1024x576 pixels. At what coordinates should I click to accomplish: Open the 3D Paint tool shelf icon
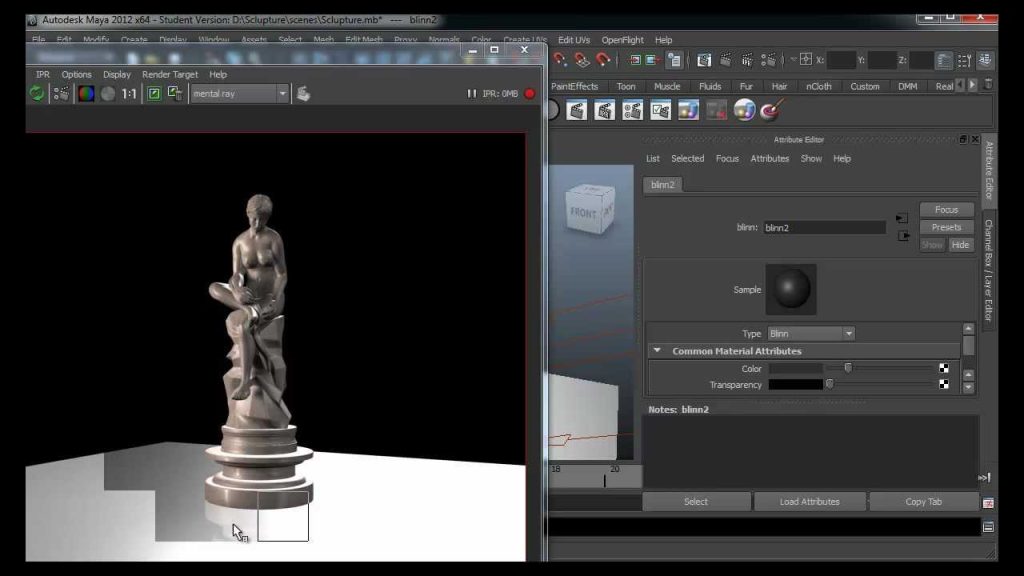point(771,110)
